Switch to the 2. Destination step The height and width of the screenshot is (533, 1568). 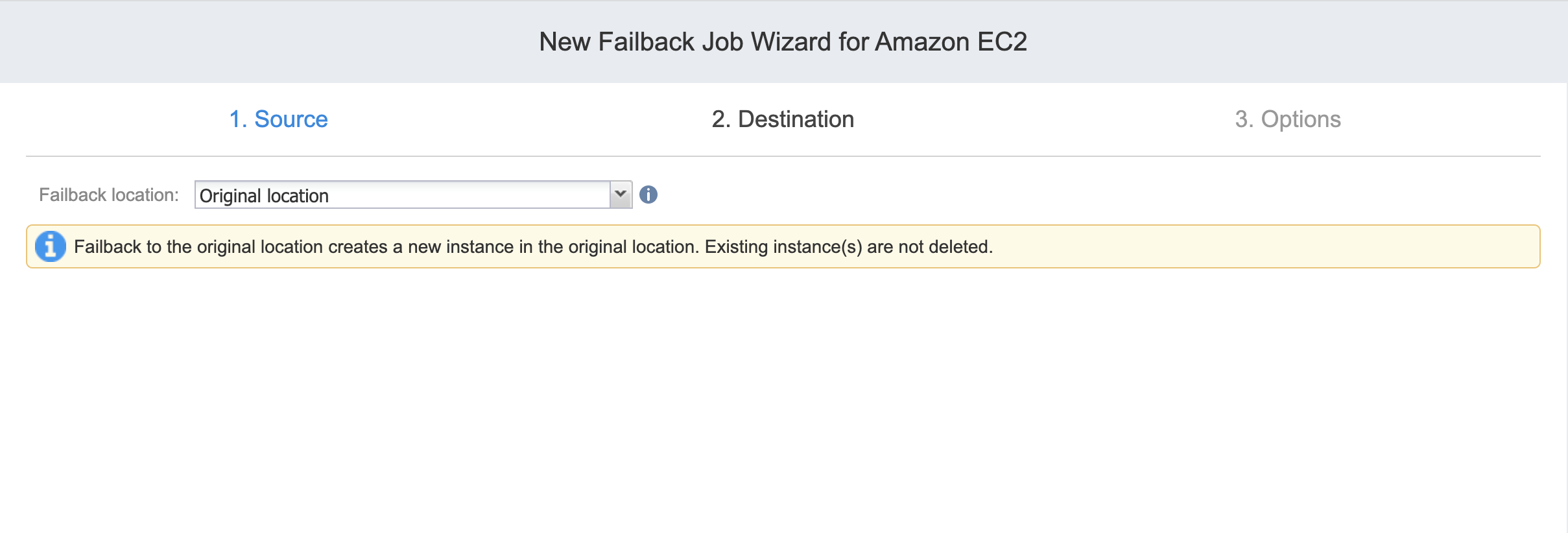point(783,119)
